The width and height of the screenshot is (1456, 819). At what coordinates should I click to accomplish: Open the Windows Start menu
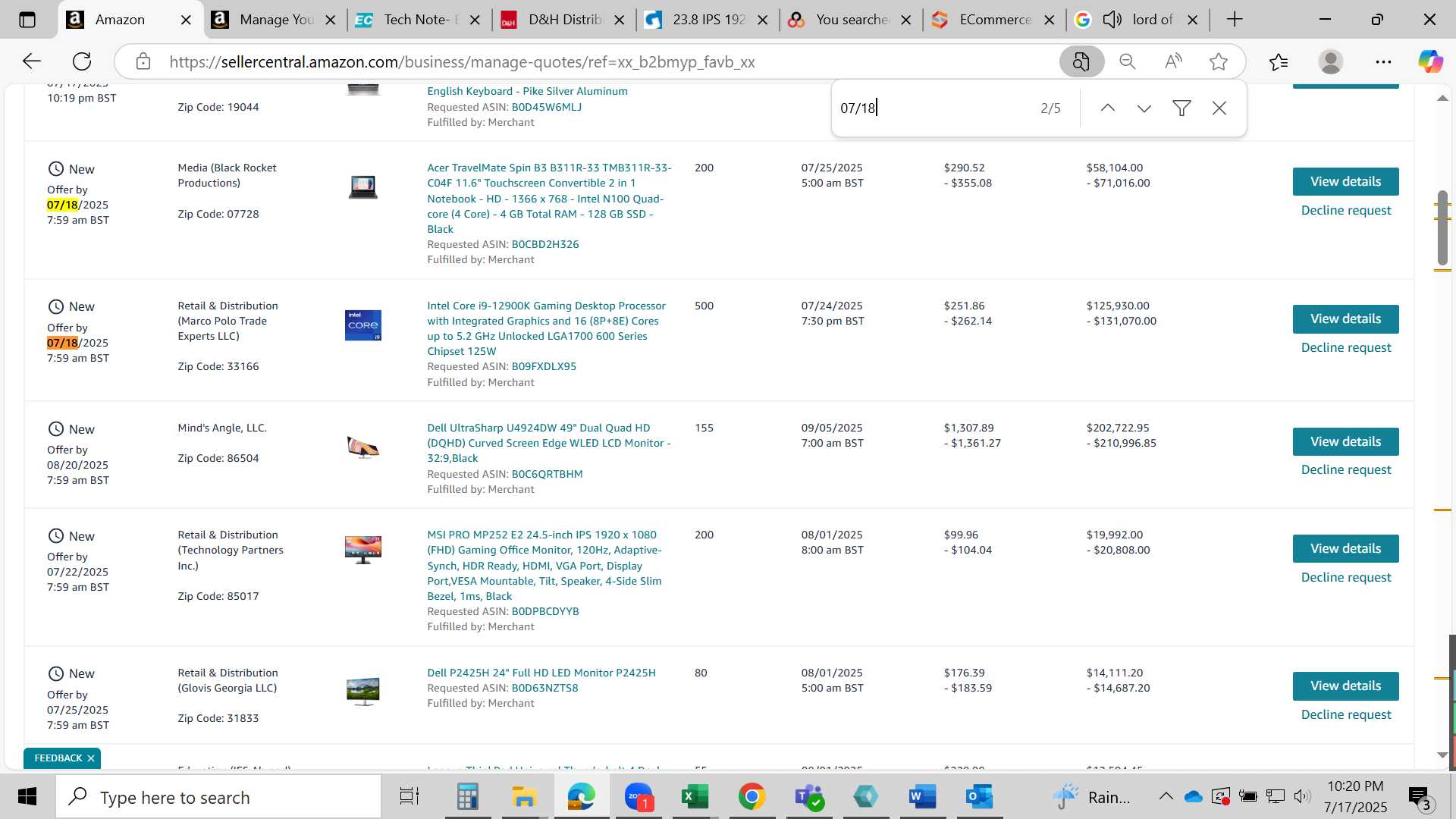click(27, 797)
